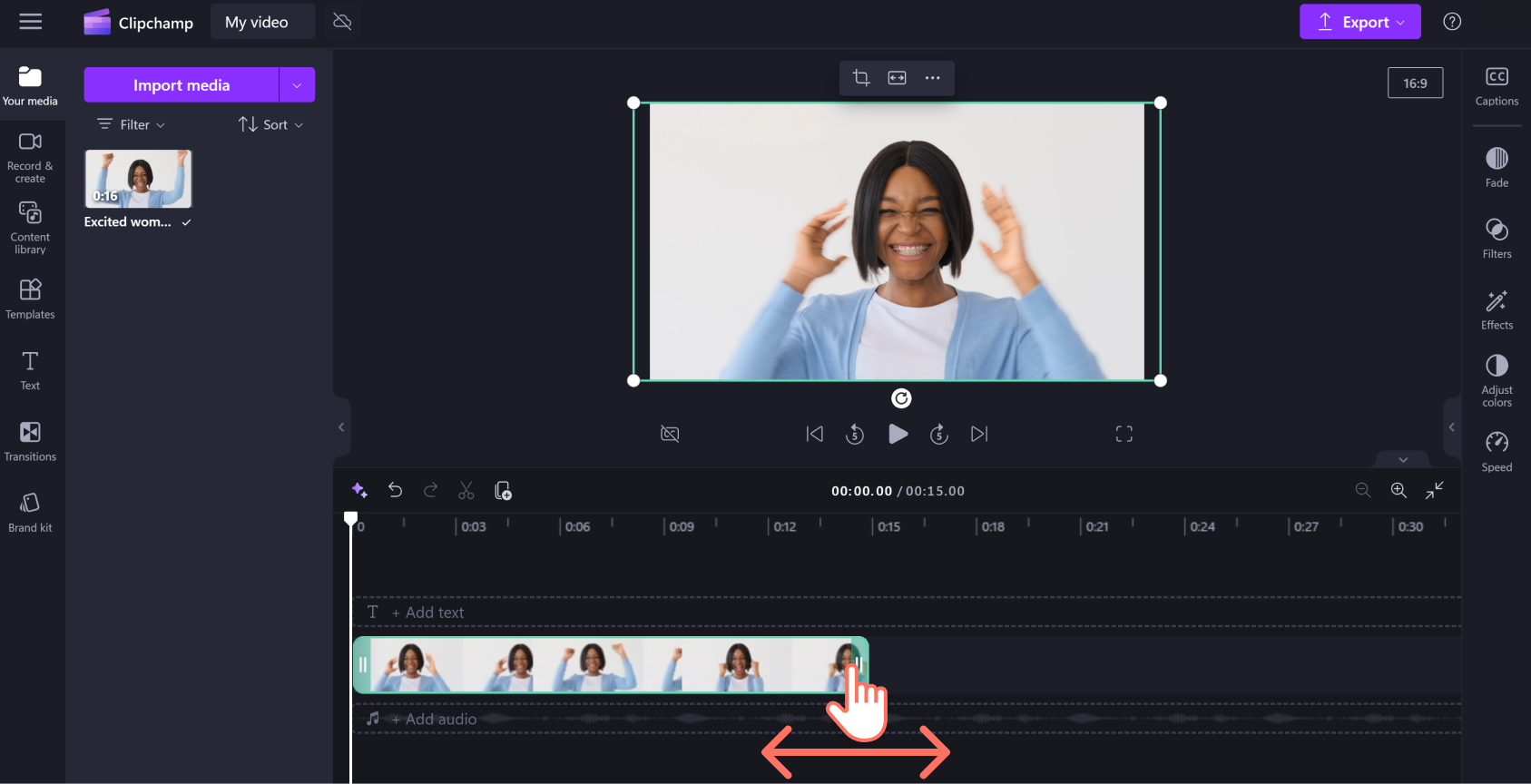Open the Templates tab
This screenshot has height=784, width=1531.
tap(30, 299)
